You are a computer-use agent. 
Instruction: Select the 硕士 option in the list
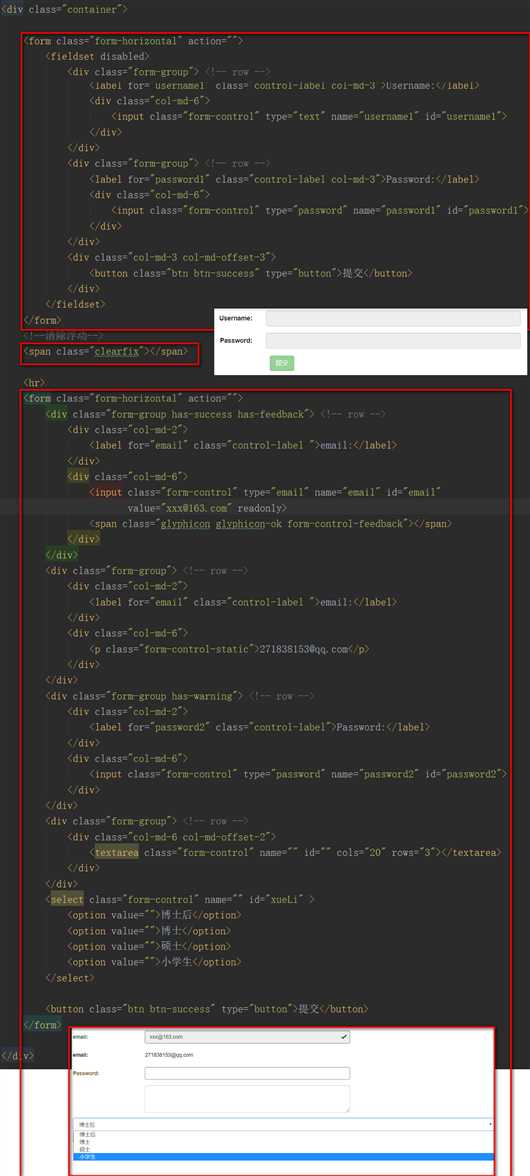click(x=283, y=1149)
